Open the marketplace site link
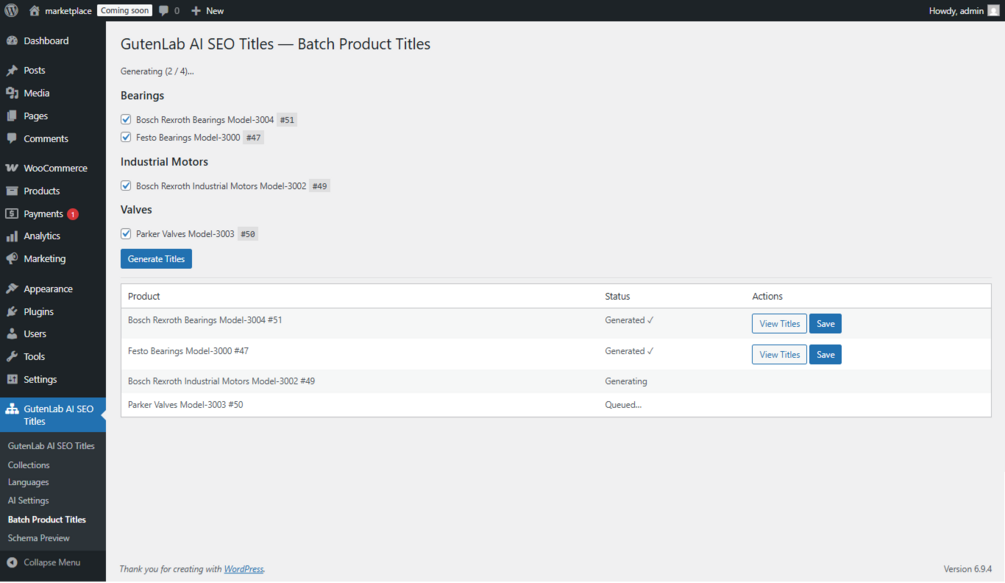 coord(68,11)
